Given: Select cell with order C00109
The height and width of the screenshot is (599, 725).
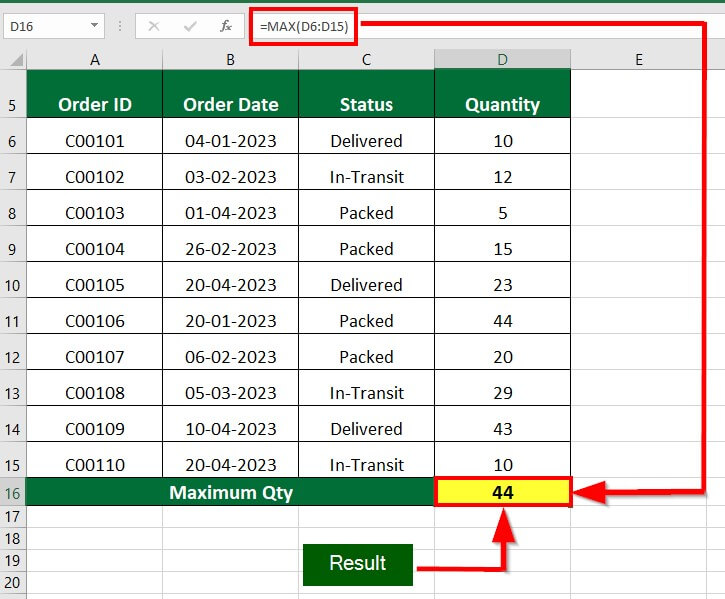Looking at the screenshot, I should (x=95, y=424).
